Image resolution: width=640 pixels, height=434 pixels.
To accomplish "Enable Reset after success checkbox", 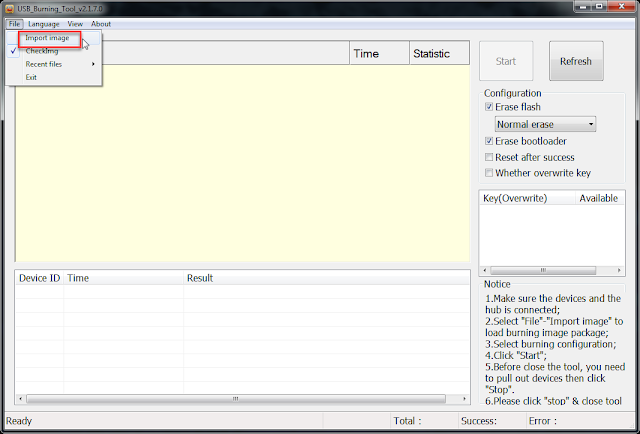I will (x=489, y=157).
